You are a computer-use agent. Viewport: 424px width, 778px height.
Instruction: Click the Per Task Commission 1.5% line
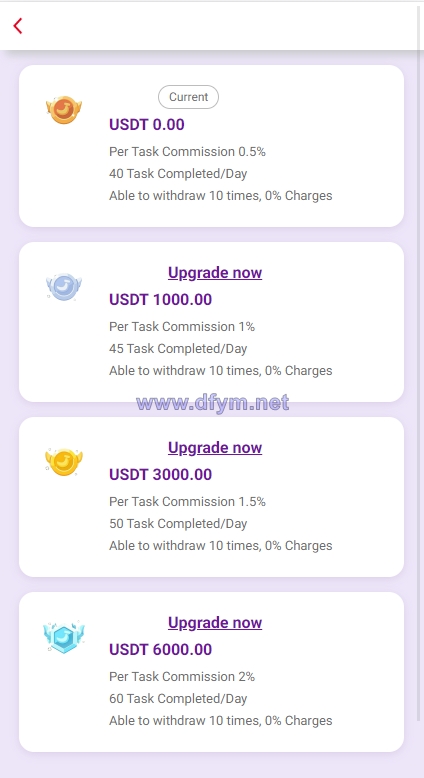tap(187, 502)
